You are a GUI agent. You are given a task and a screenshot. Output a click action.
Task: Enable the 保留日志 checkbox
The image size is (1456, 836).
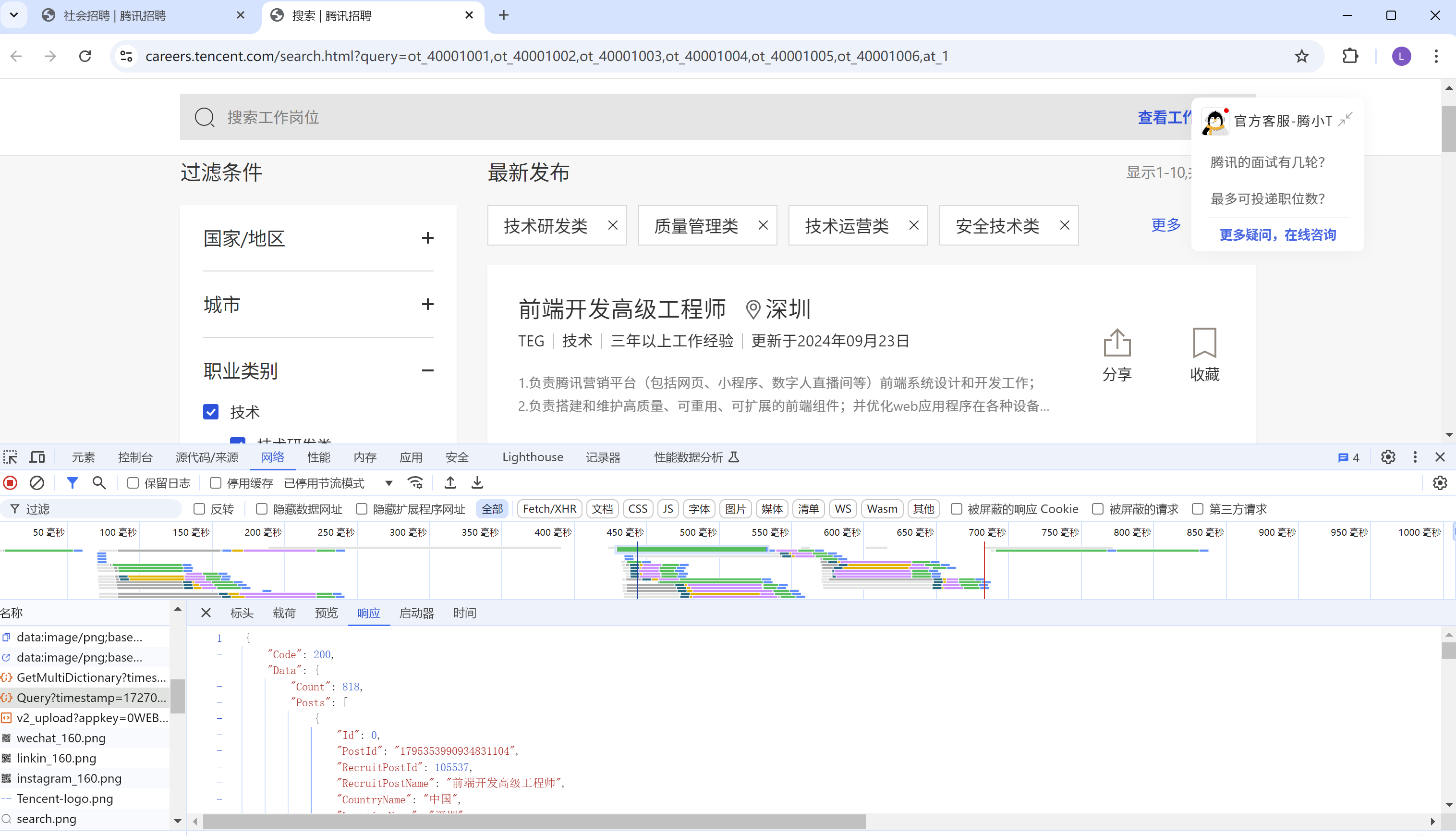click(x=133, y=483)
